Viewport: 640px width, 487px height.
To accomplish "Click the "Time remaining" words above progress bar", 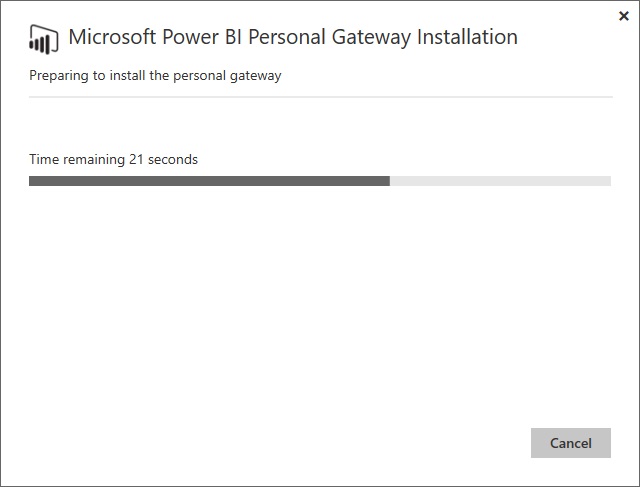I will coord(77,159).
